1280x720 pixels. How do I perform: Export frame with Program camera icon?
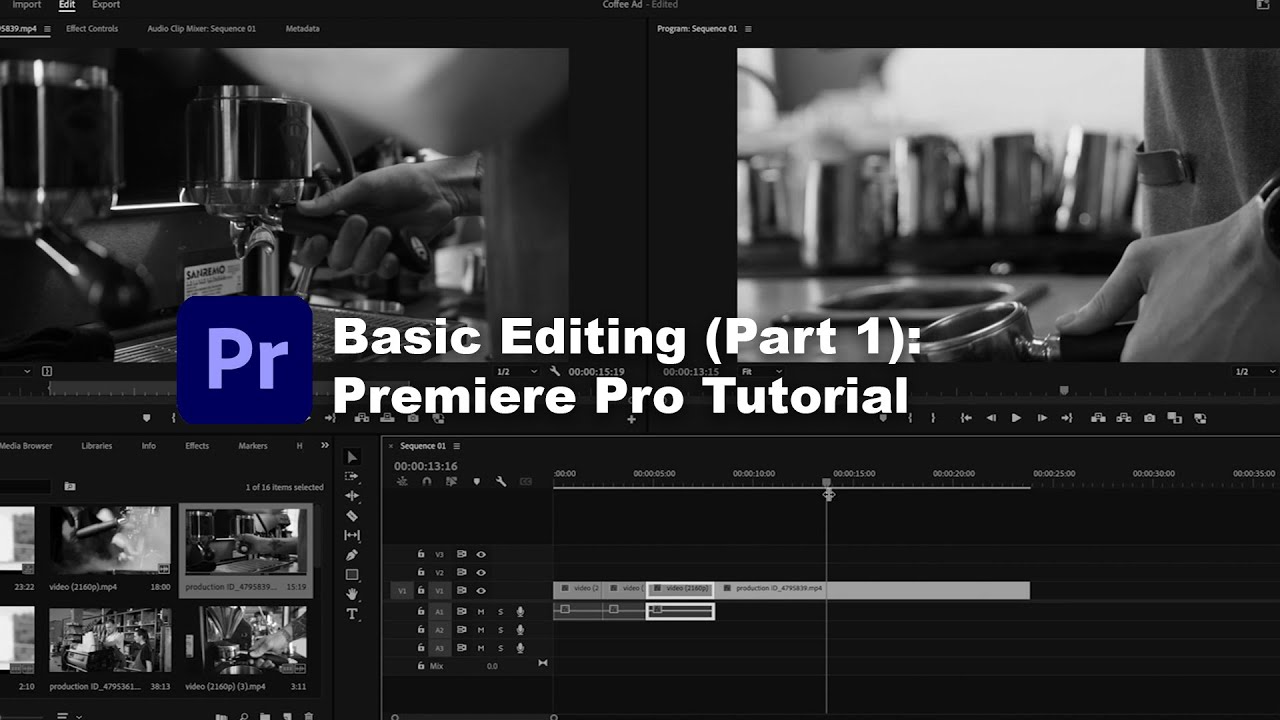1150,418
